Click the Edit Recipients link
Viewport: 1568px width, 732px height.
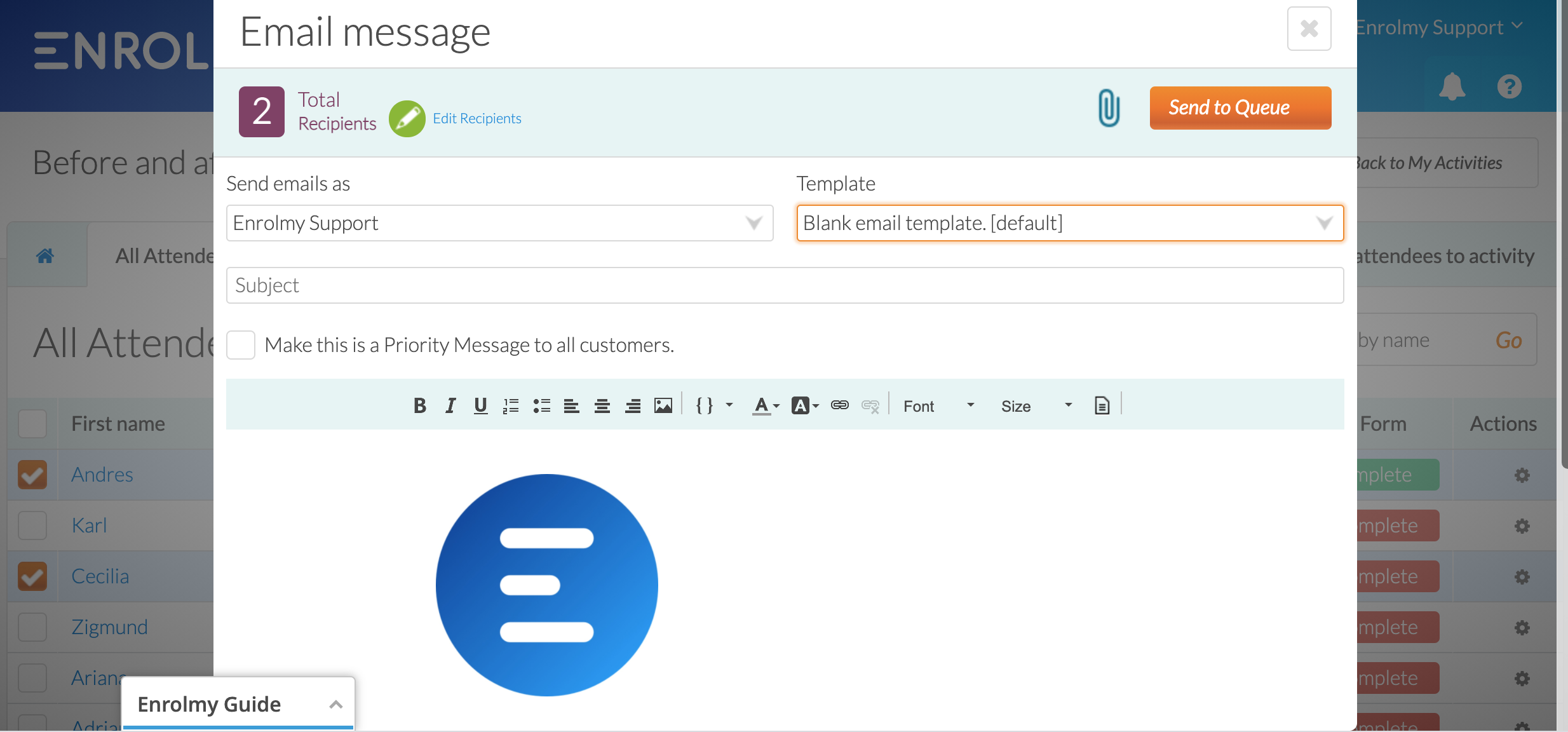(476, 119)
